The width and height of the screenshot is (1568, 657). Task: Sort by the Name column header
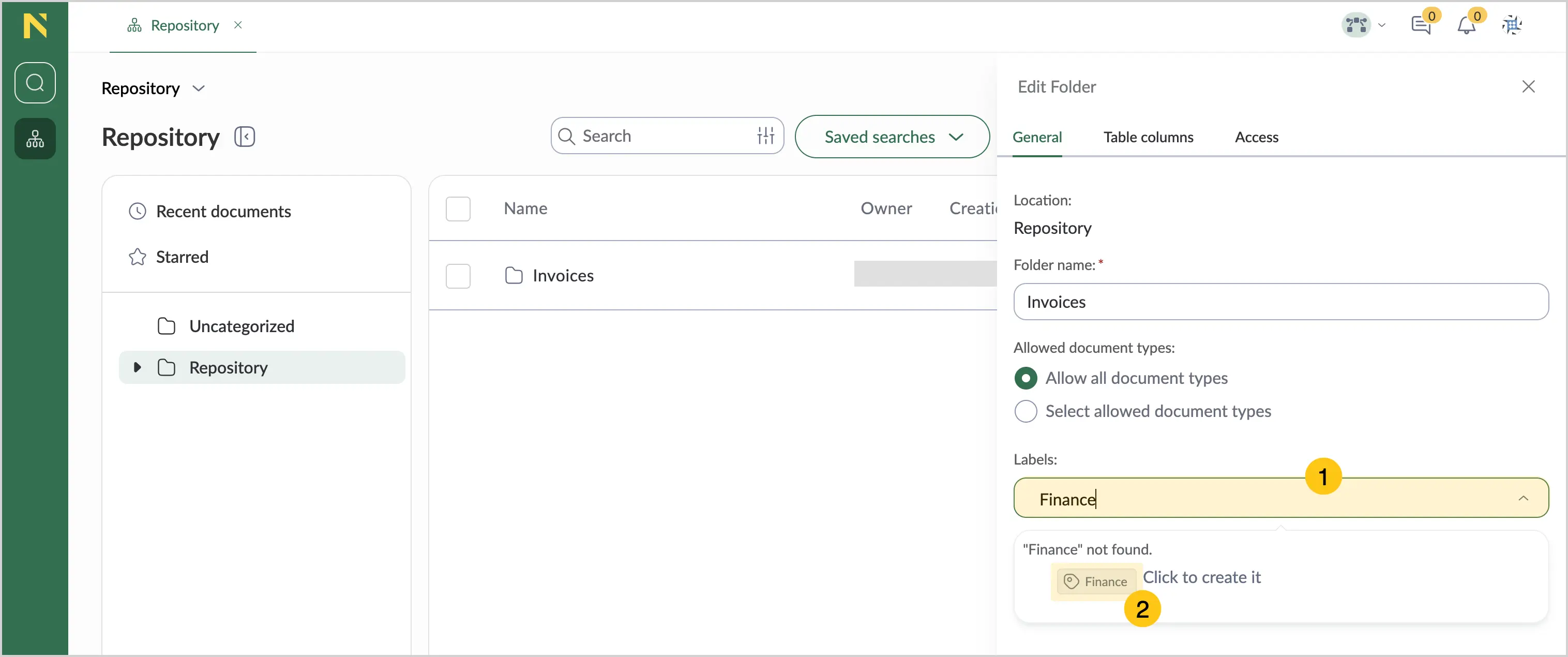click(x=525, y=208)
